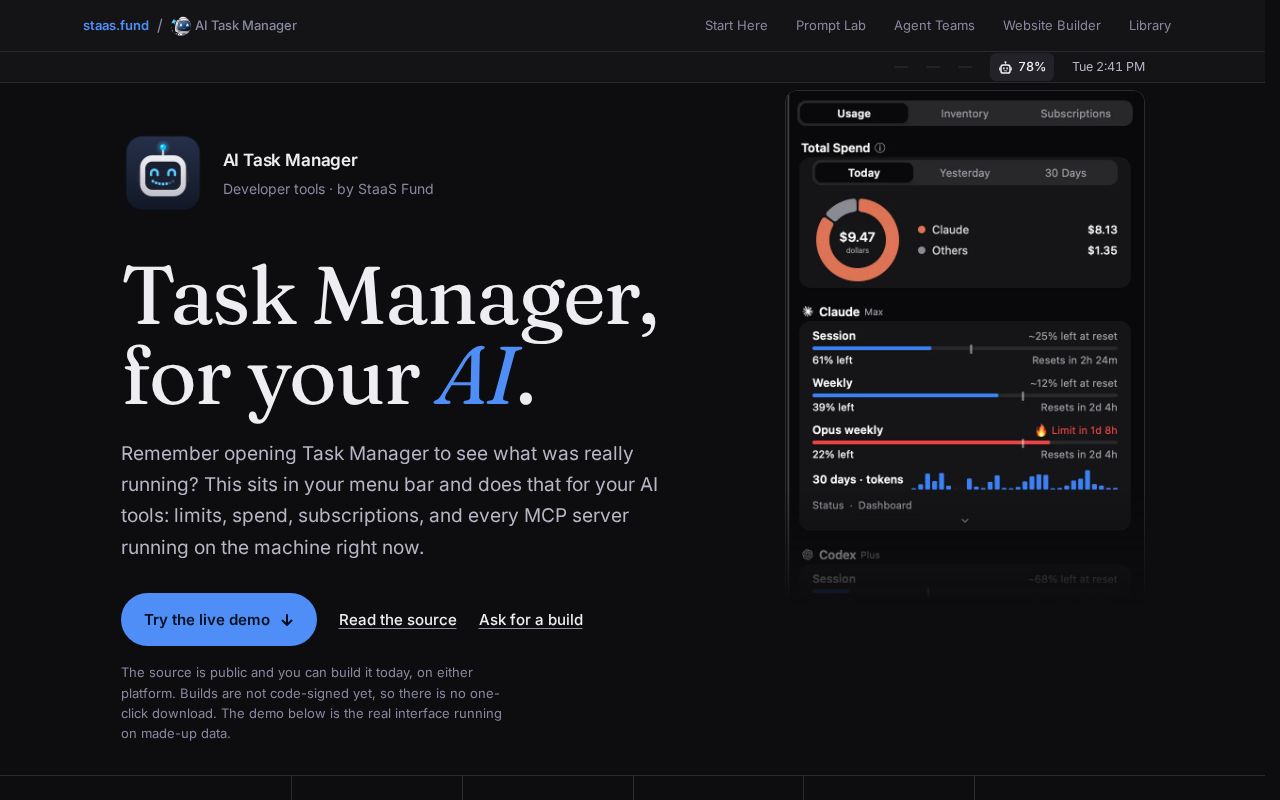This screenshot has height=800, width=1280.
Task: Click the robot mascot icon in the breadcrumb
Action: (x=181, y=26)
